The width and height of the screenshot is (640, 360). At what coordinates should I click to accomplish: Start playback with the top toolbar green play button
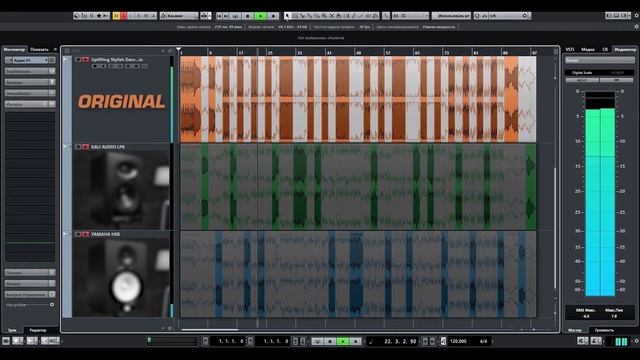pyautogui.click(x=260, y=16)
